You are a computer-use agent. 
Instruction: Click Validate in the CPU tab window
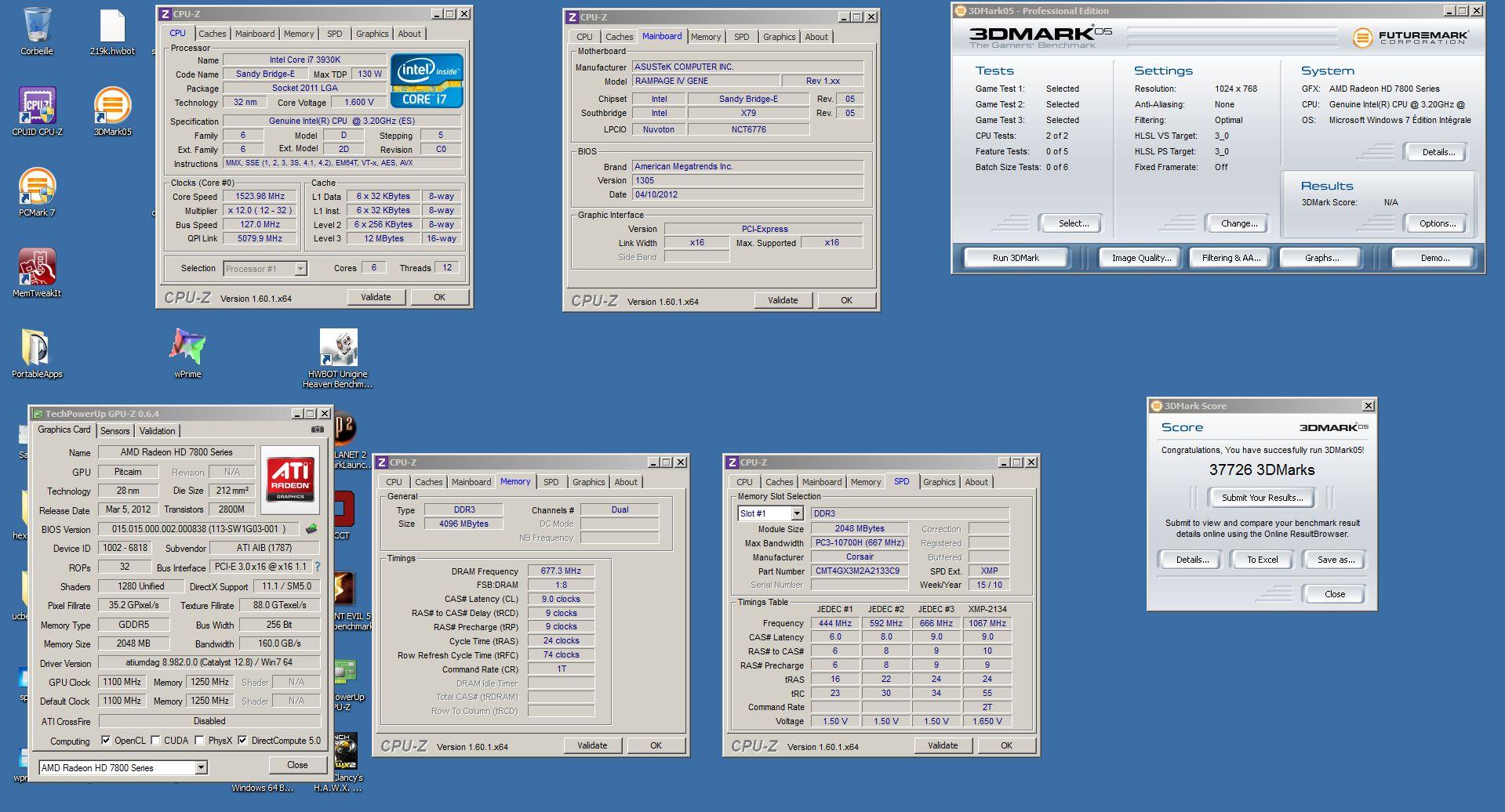click(x=376, y=297)
